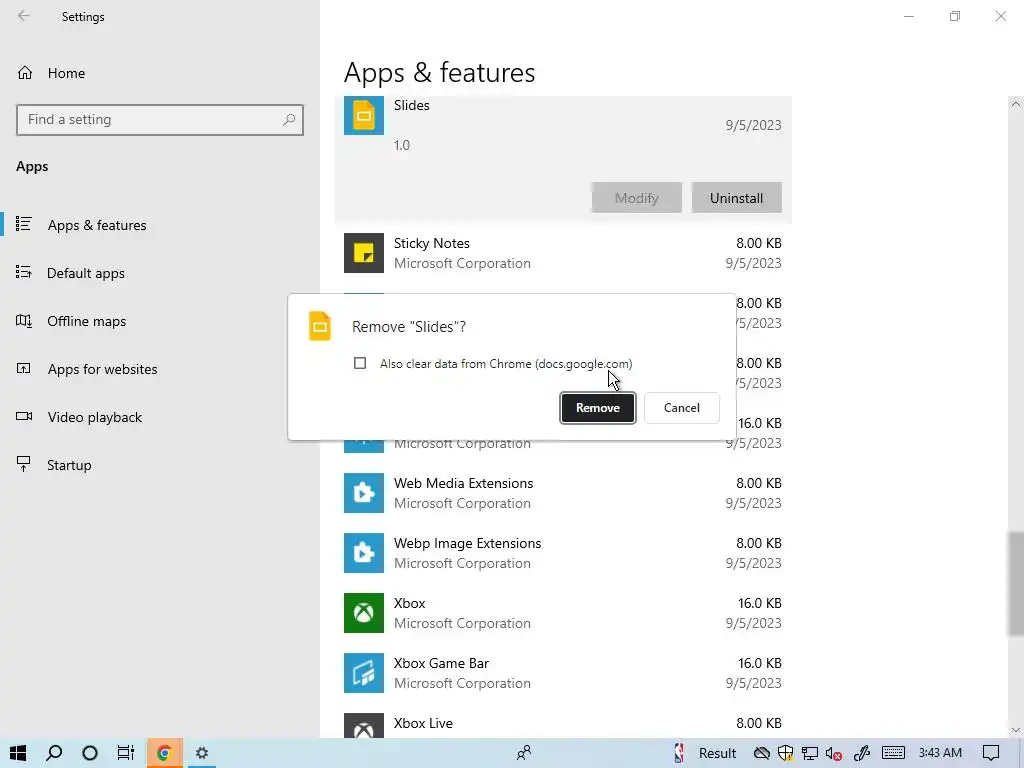This screenshot has width=1024, height=768.
Task: Click the back arrow in Settings
Action: click(x=24, y=16)
